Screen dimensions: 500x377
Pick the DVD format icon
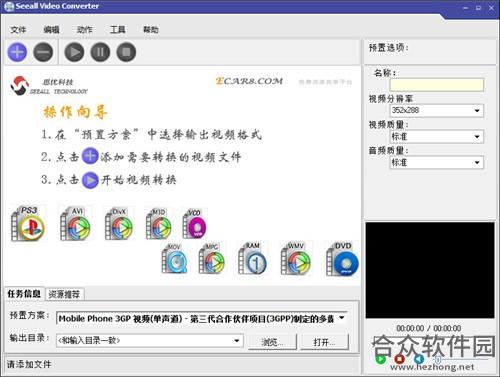pyautogui.click(x=342, y=259)
